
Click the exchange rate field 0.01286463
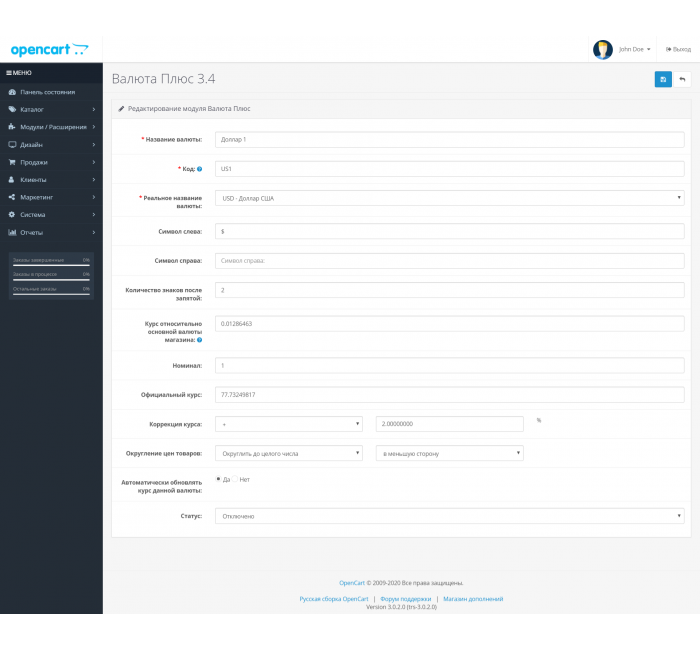point(450,324)
